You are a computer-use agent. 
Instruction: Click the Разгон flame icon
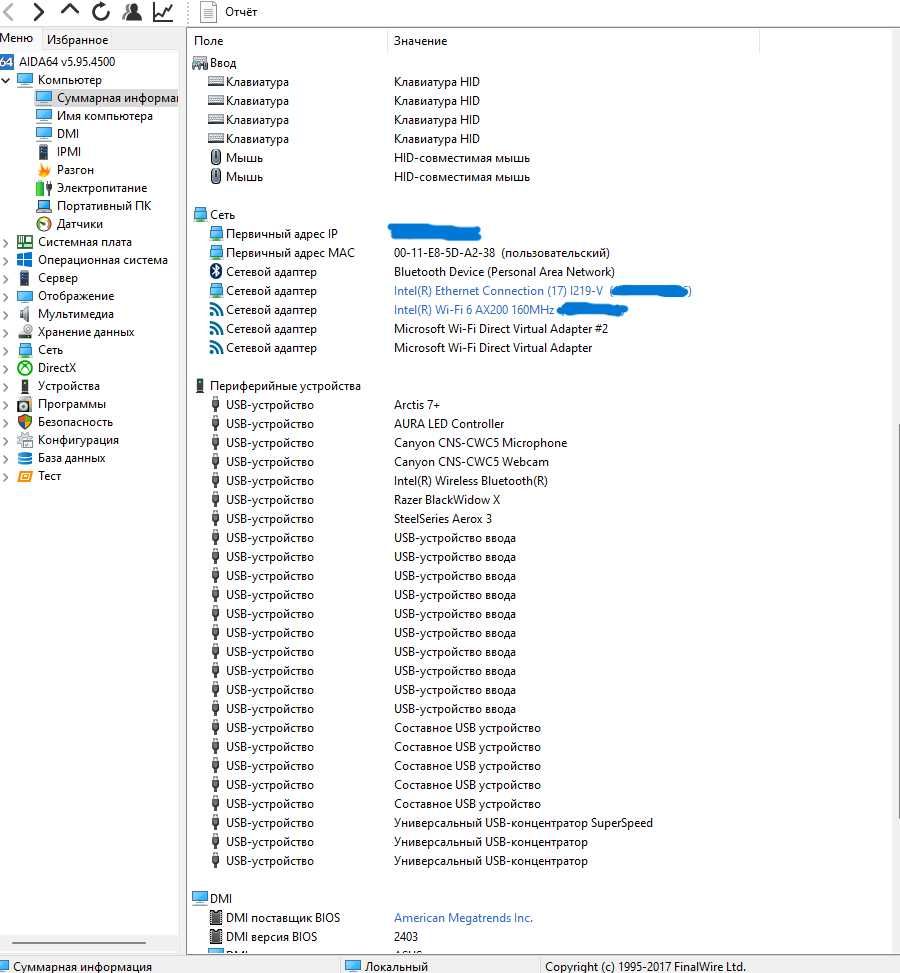pyautogui.click(x=43, y=170)
